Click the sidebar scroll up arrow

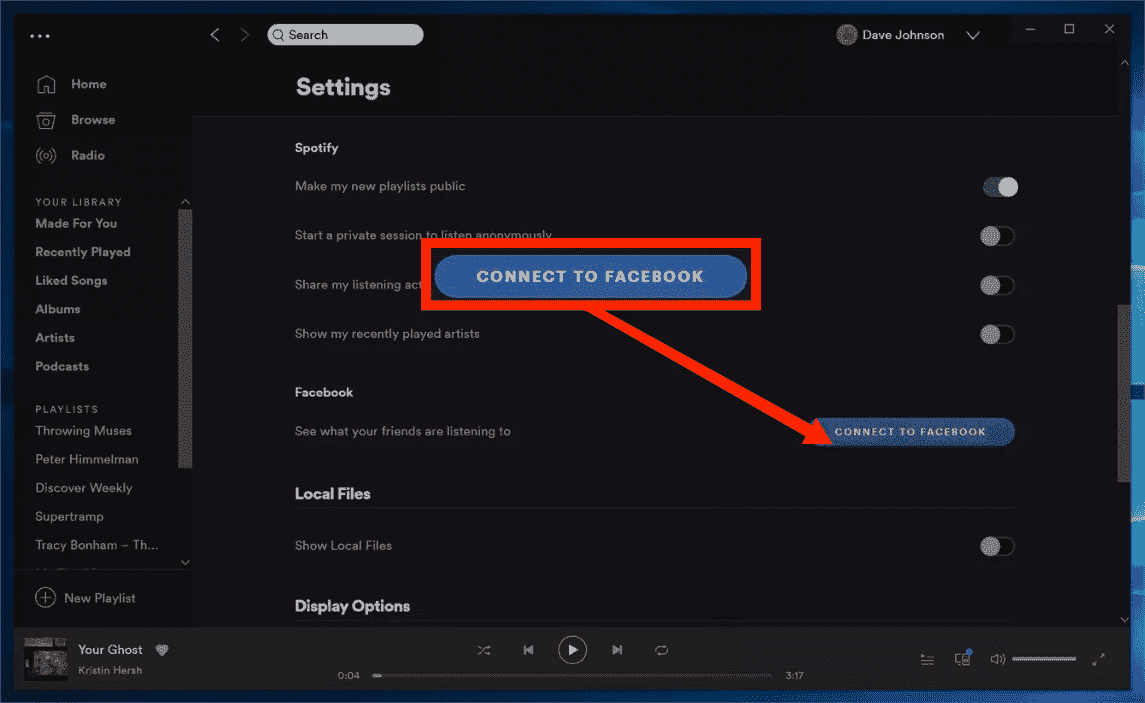click(x=185, y=201)
